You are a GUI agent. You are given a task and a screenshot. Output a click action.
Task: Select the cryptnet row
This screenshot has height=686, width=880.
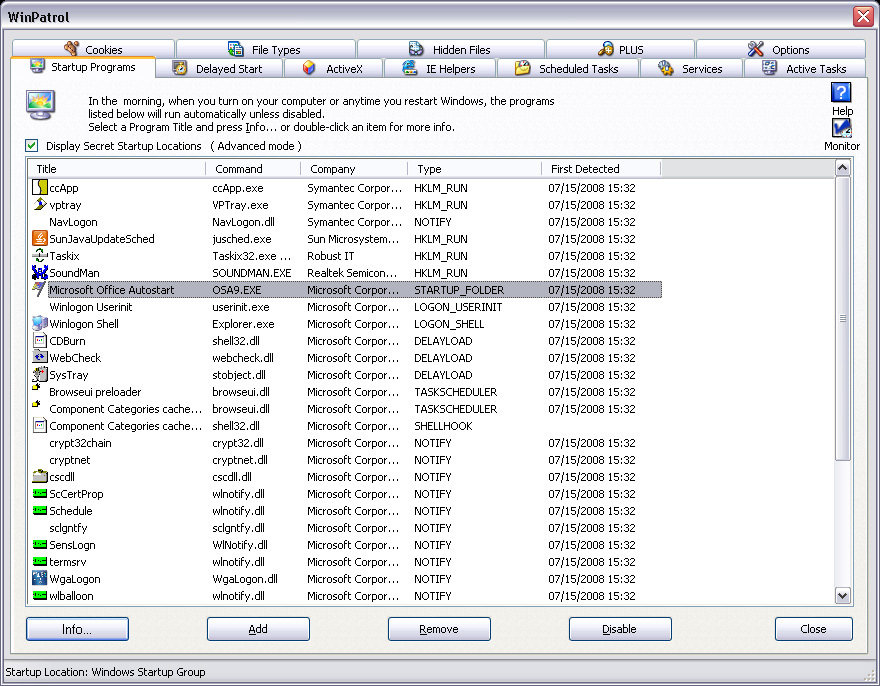[x=345, y=460]
